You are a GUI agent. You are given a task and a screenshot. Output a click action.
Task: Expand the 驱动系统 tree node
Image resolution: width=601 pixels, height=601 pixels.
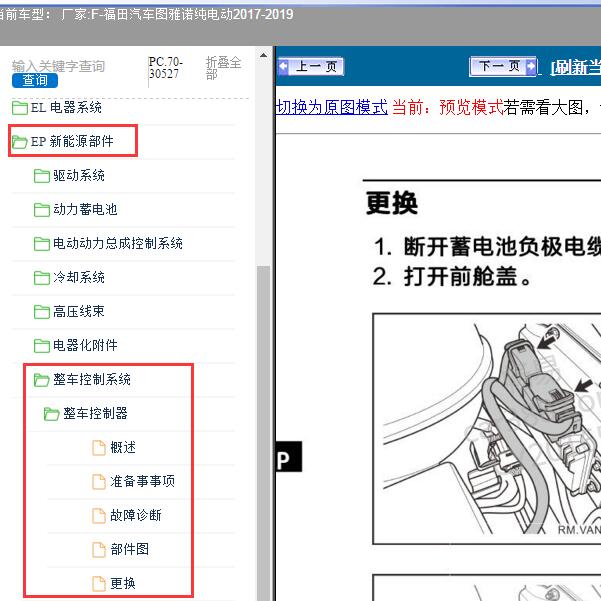[x=79, y=176]
